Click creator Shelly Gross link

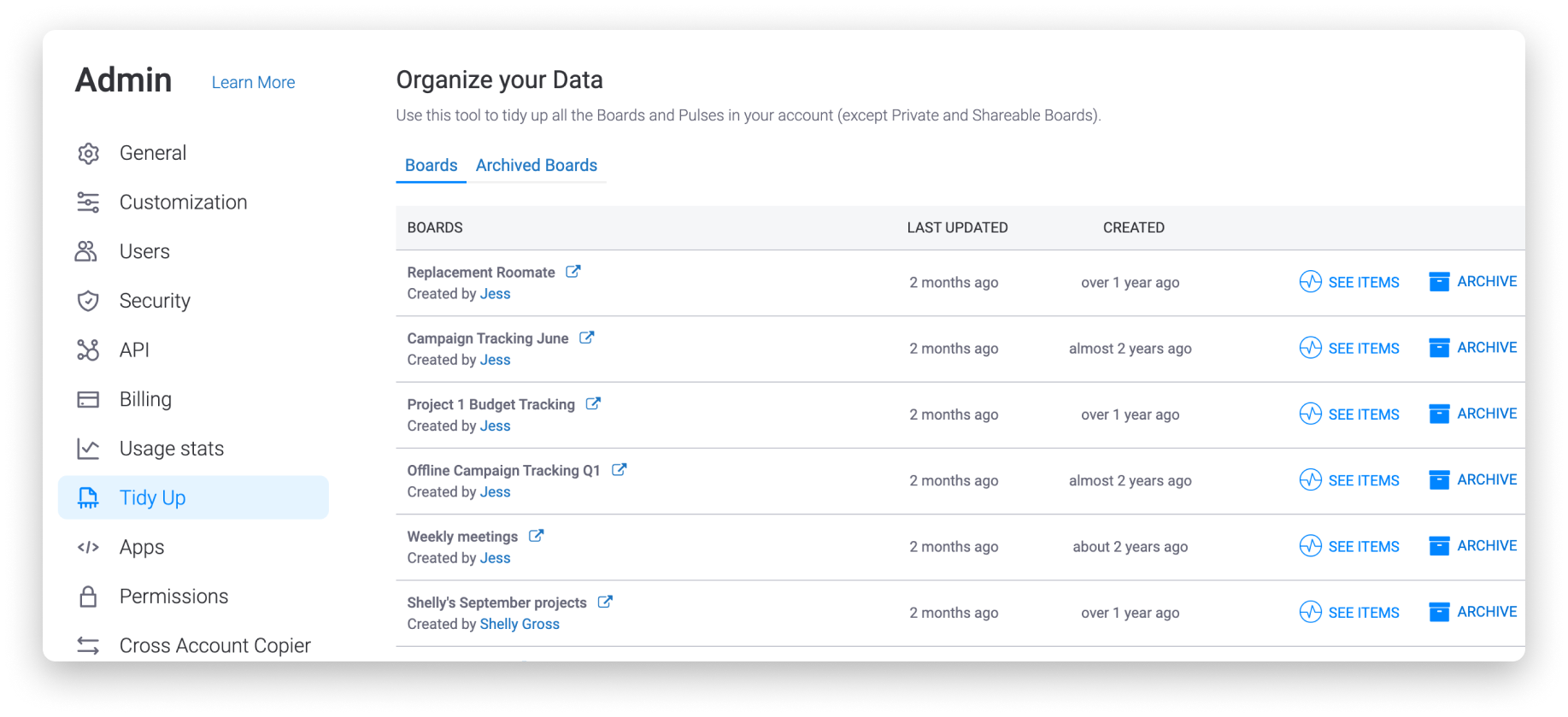520,624
